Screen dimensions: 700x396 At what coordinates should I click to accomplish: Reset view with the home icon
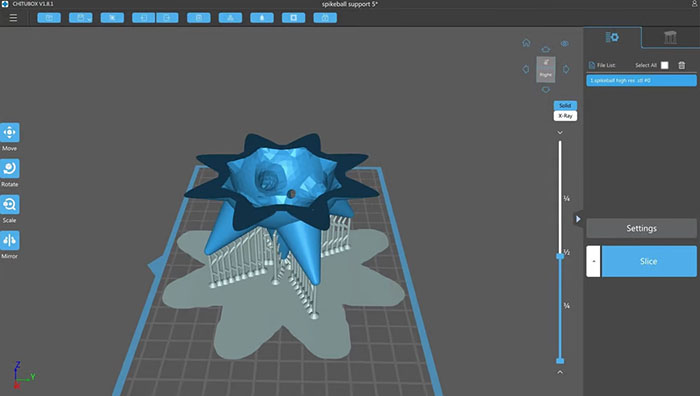[x=526, y=43]
